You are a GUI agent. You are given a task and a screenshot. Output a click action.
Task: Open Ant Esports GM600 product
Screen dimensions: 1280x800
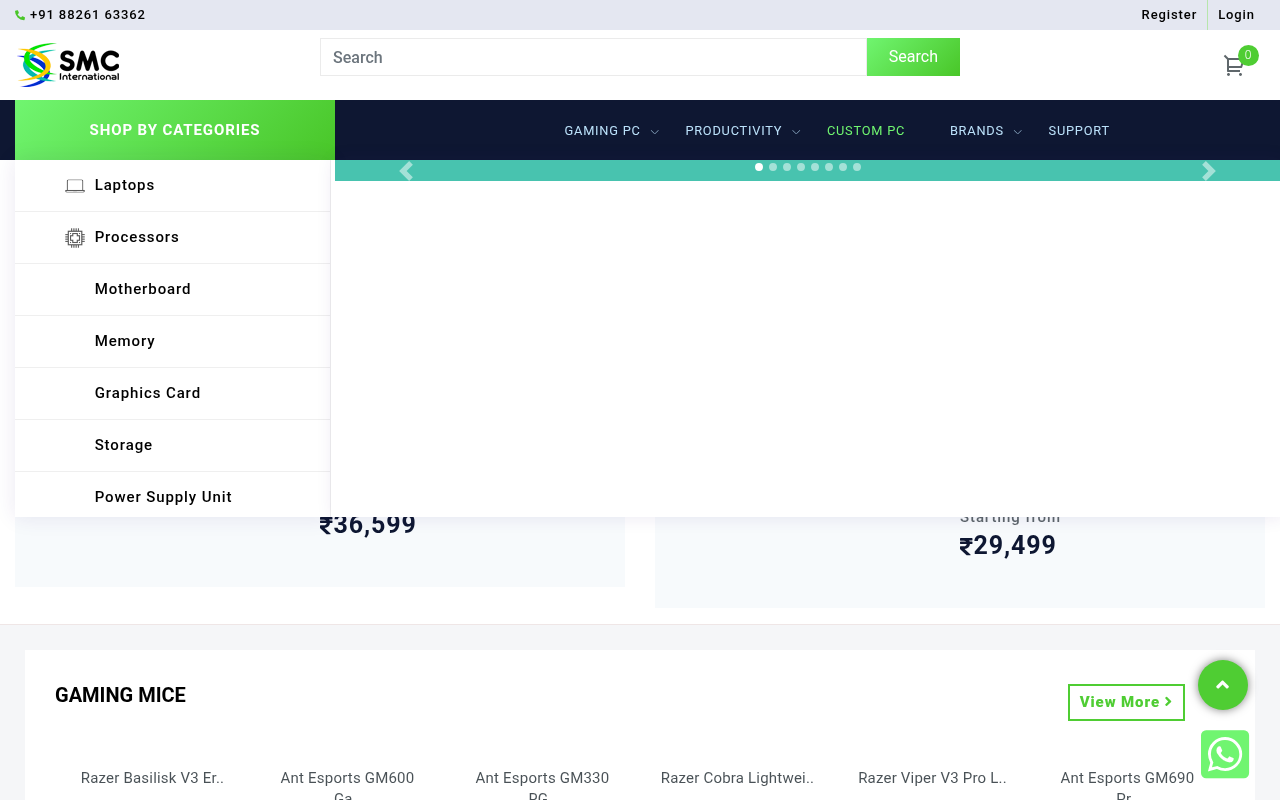click(x=347, y=787)
